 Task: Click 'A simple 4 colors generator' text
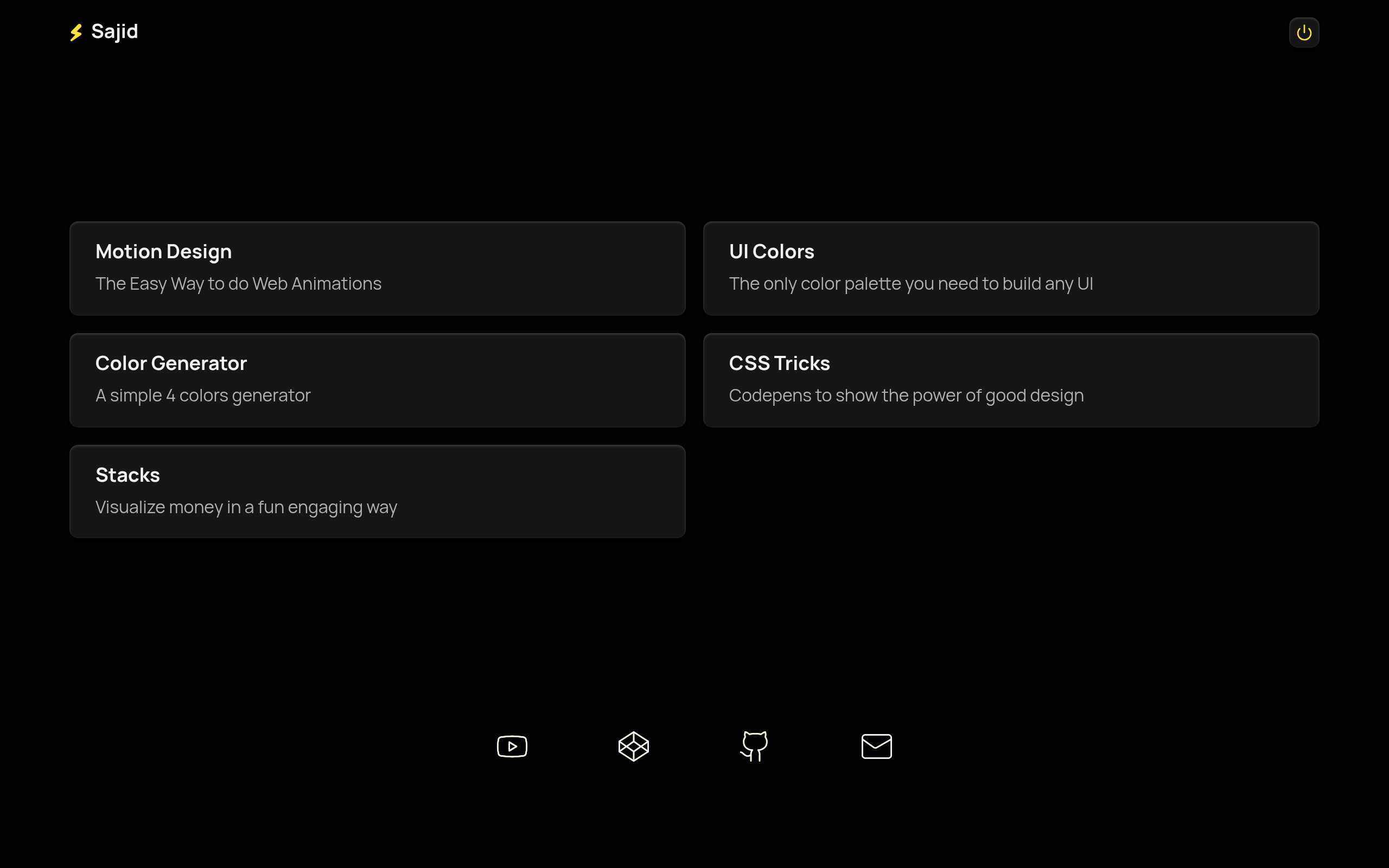[202, 395]
